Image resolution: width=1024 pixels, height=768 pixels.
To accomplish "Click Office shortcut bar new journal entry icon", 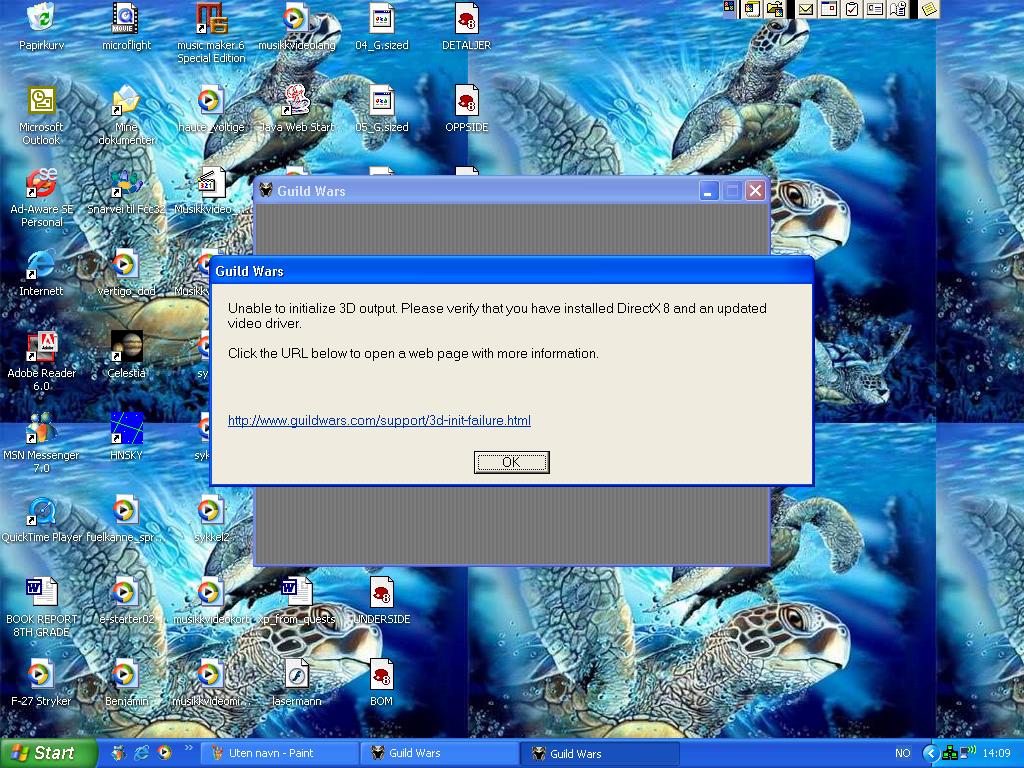I will pos(898,8).
